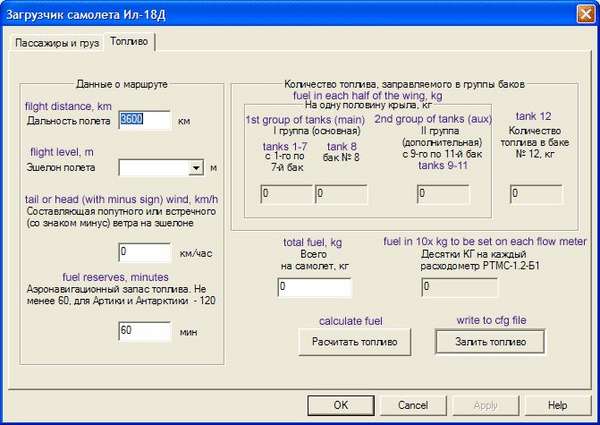Viewport: 600px width, 425px height.
Task: Click the 'fuel in each half of the wing, kg' text
Action: pos(368,96)
